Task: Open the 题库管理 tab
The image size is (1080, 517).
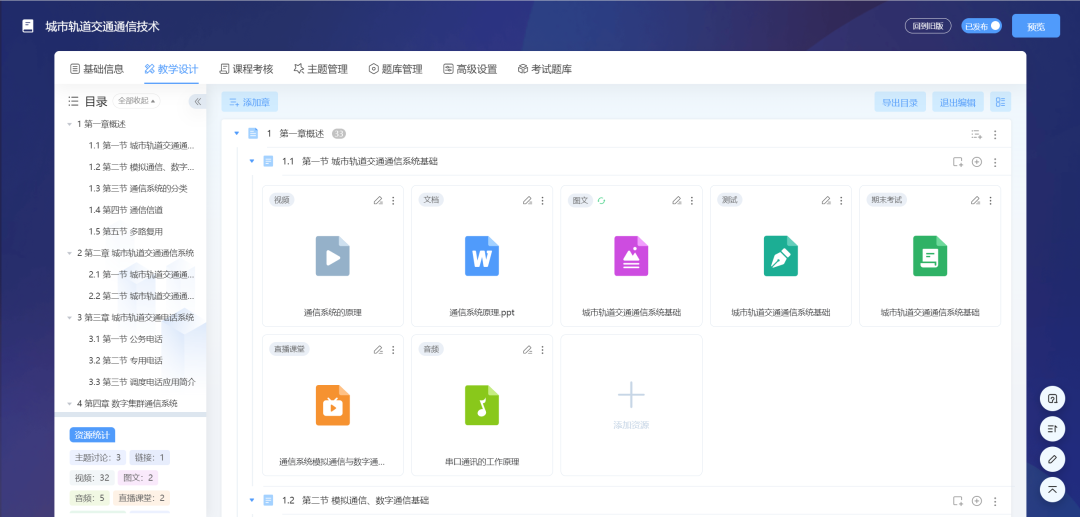Action: point(395,69)
